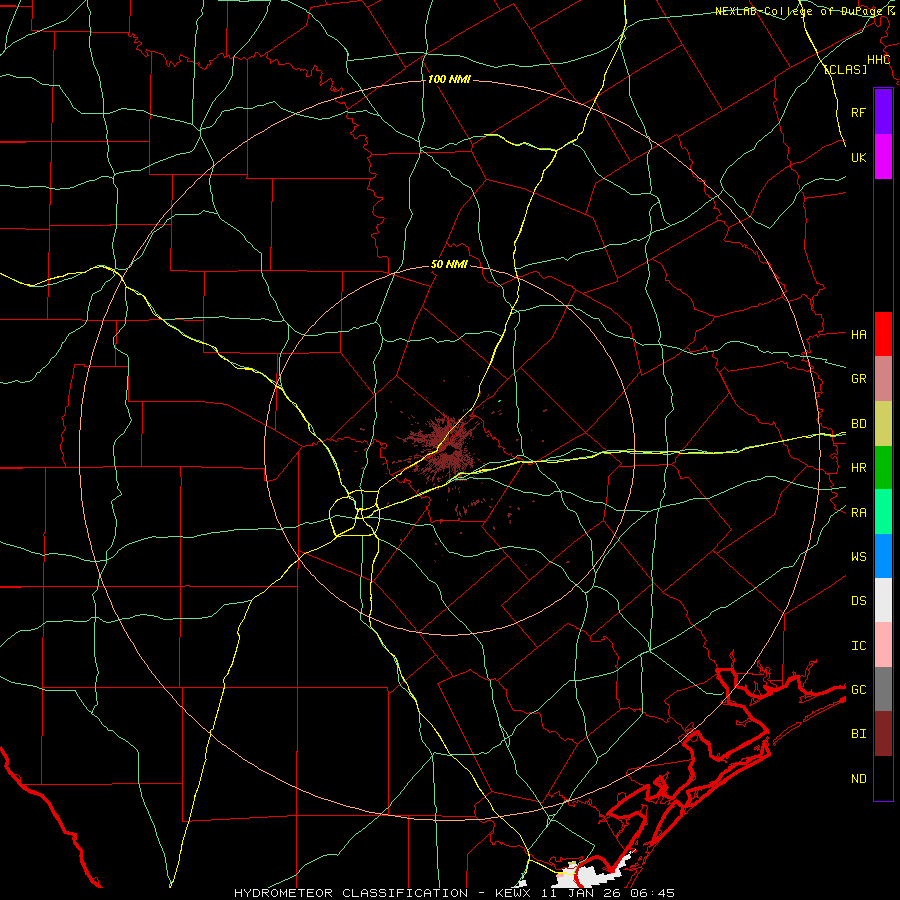Click the HHC product code label
This screenshot has width=900, height=900.
[878, 60]
